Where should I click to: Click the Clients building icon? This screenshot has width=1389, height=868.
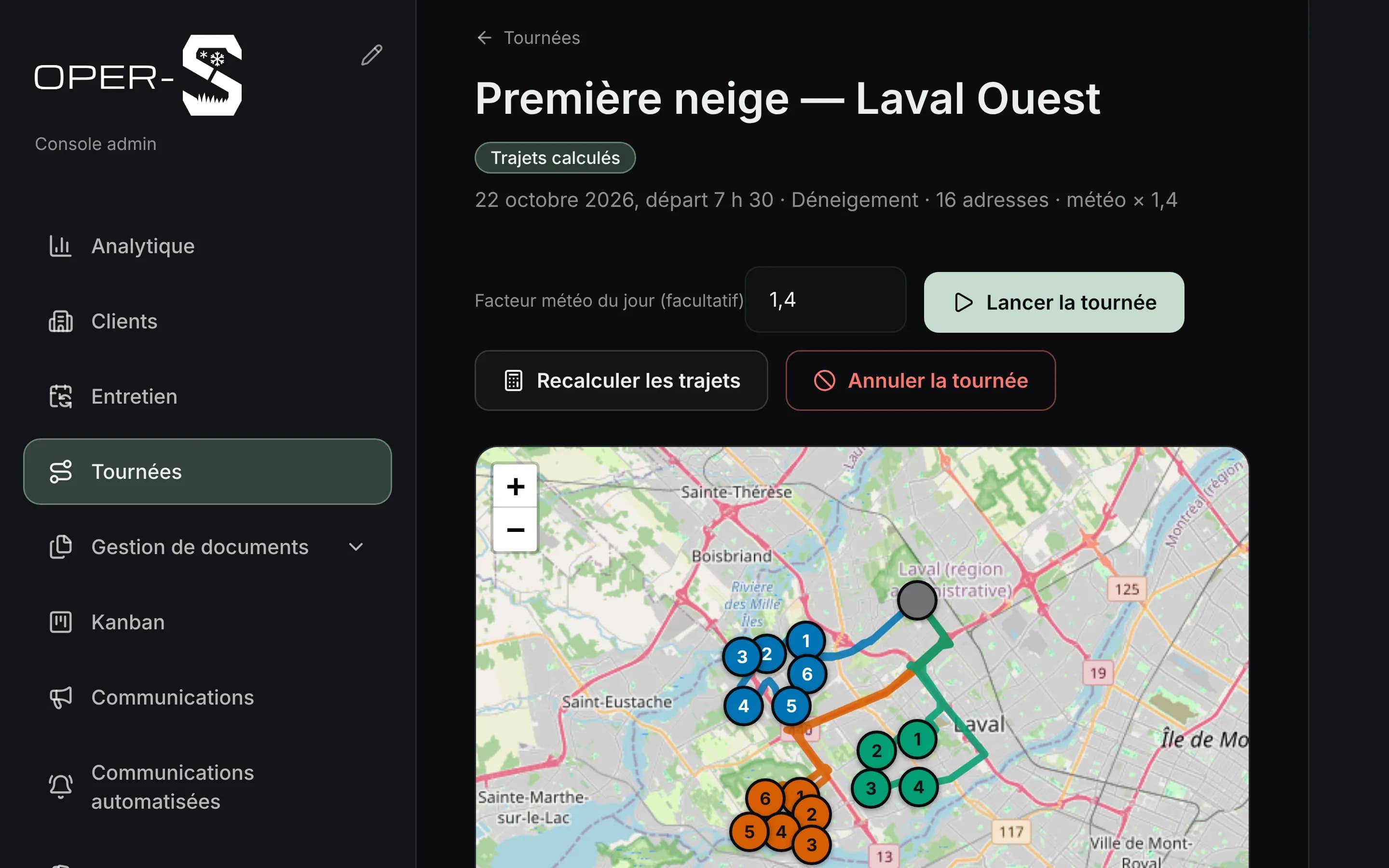click(60, 322)
